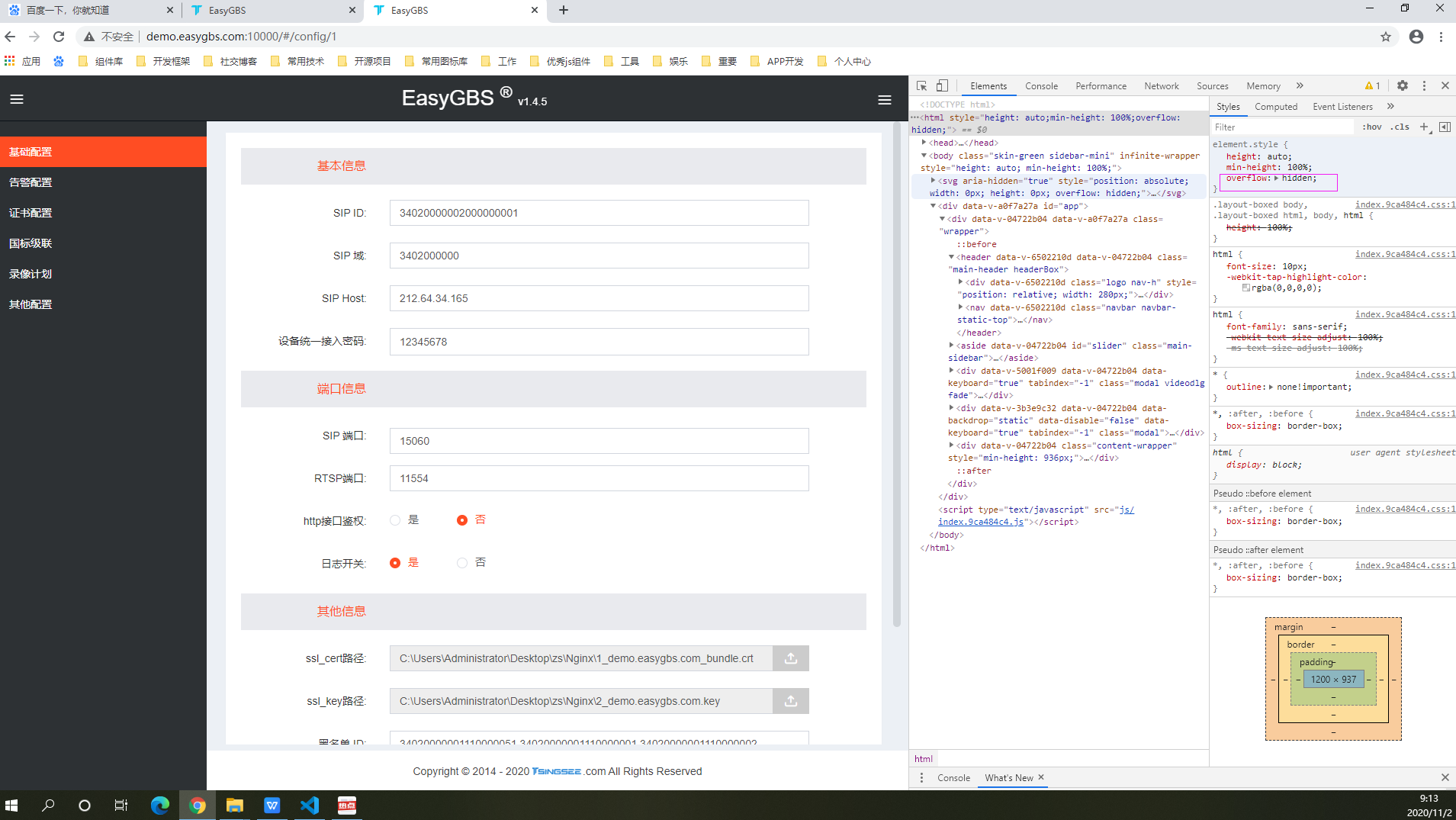Switch to Performance tab
The image size is (1456, 820).
(1101, 85)
